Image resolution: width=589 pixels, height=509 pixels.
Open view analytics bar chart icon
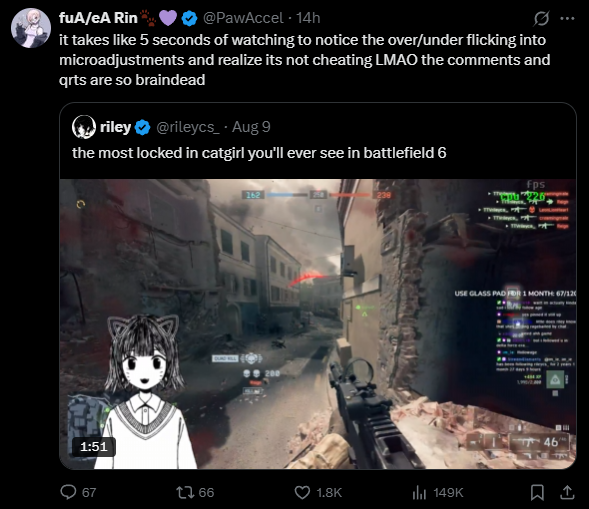click(x=419, y=492)
